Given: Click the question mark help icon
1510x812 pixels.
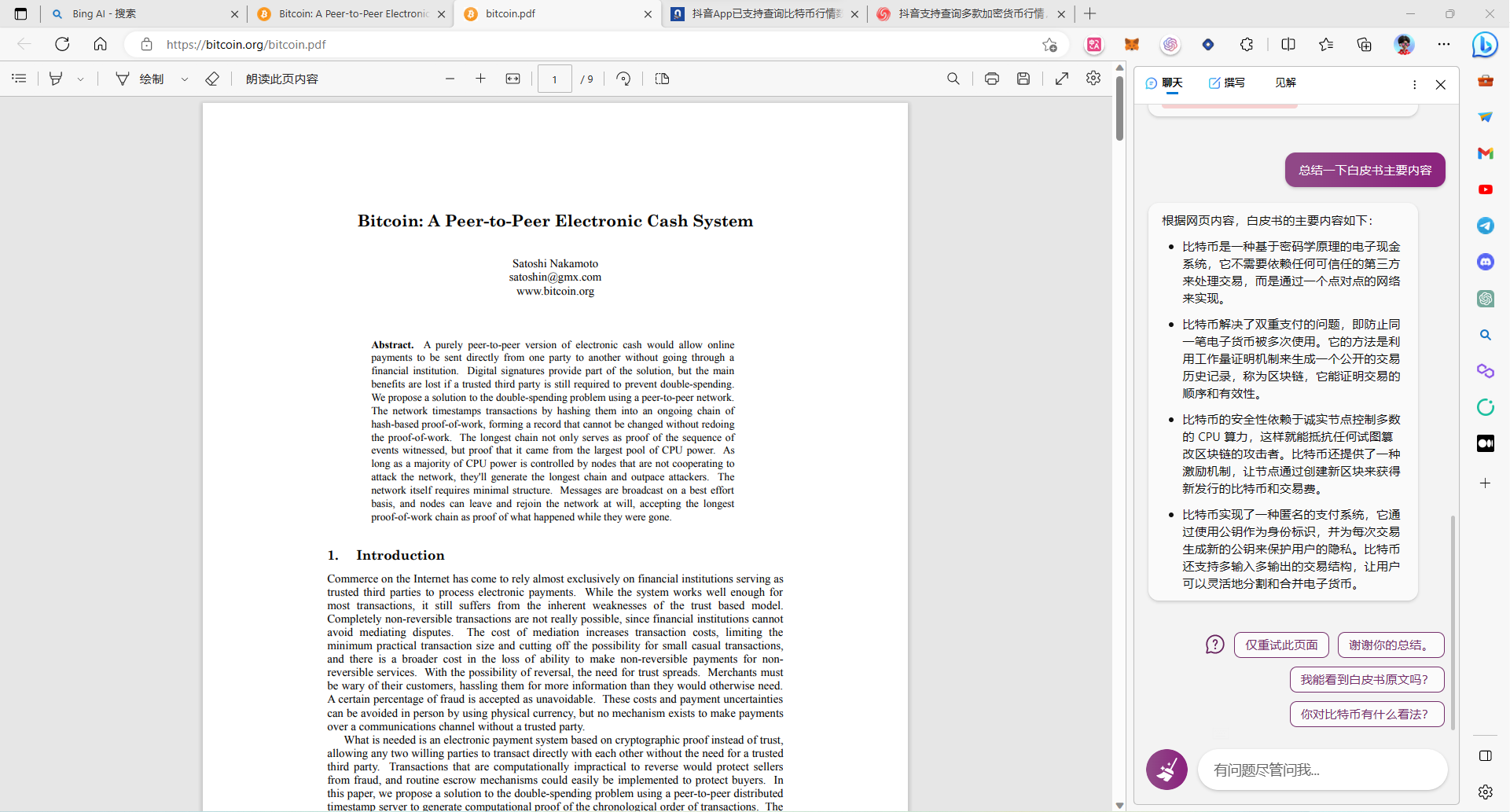Looking at the screenshot, I should [1215, 645].
